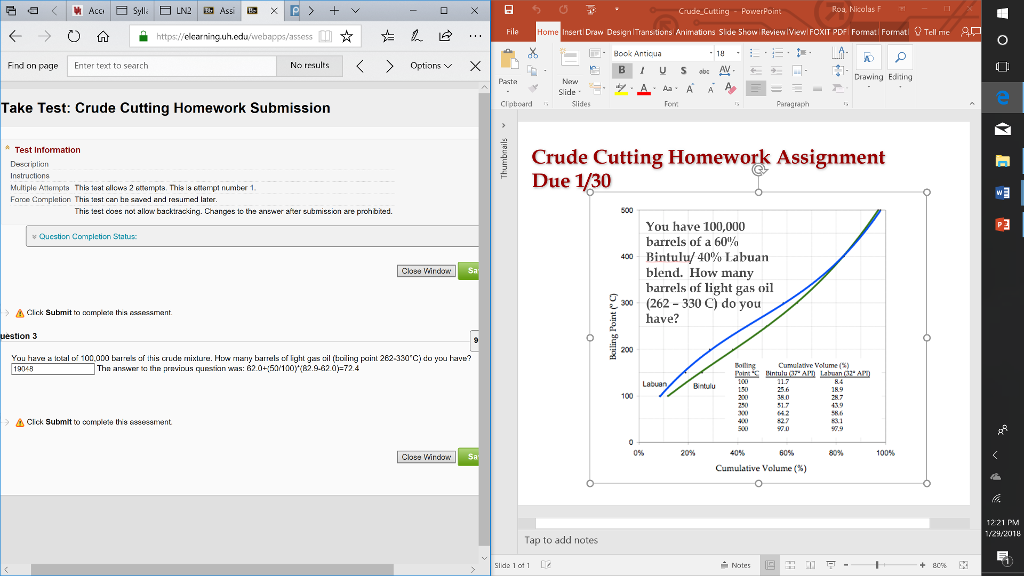Image resolution: width=1024 pixels, height=576 pixels.
Task: Open the Find on page Options dropdown
Action: point(430,65)
